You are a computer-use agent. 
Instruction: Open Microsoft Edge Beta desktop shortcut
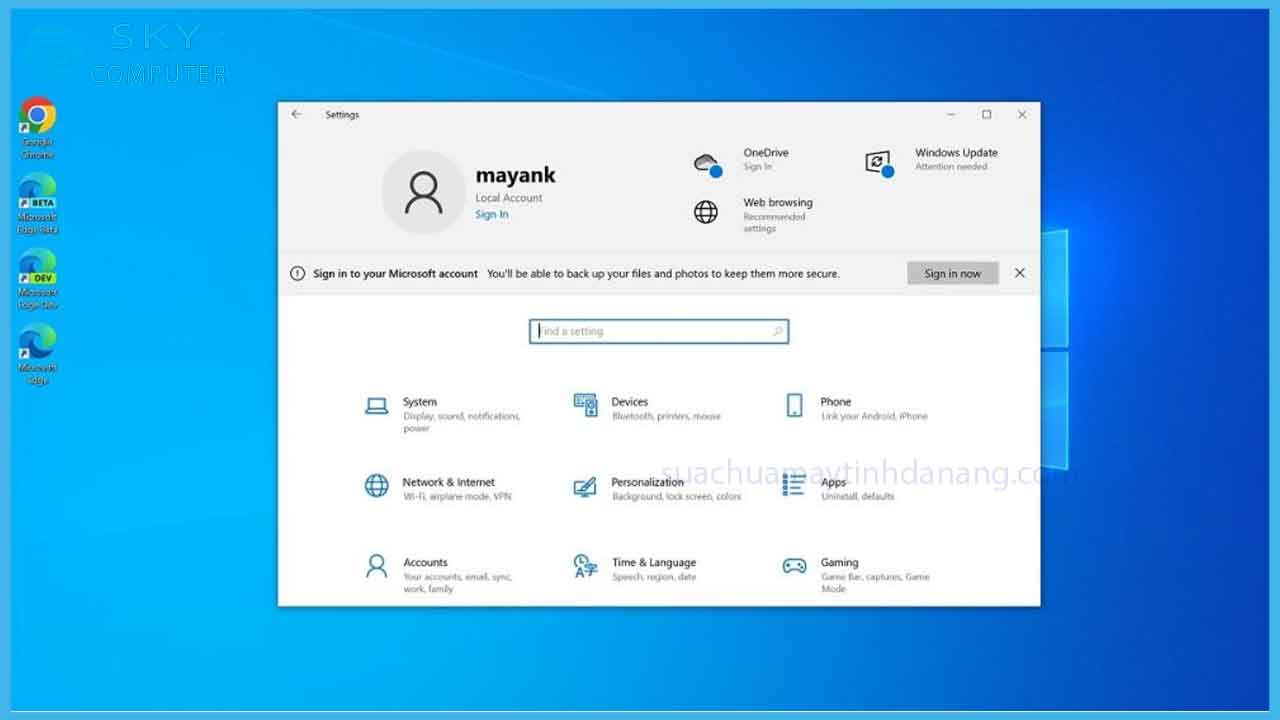coord(38,192)
